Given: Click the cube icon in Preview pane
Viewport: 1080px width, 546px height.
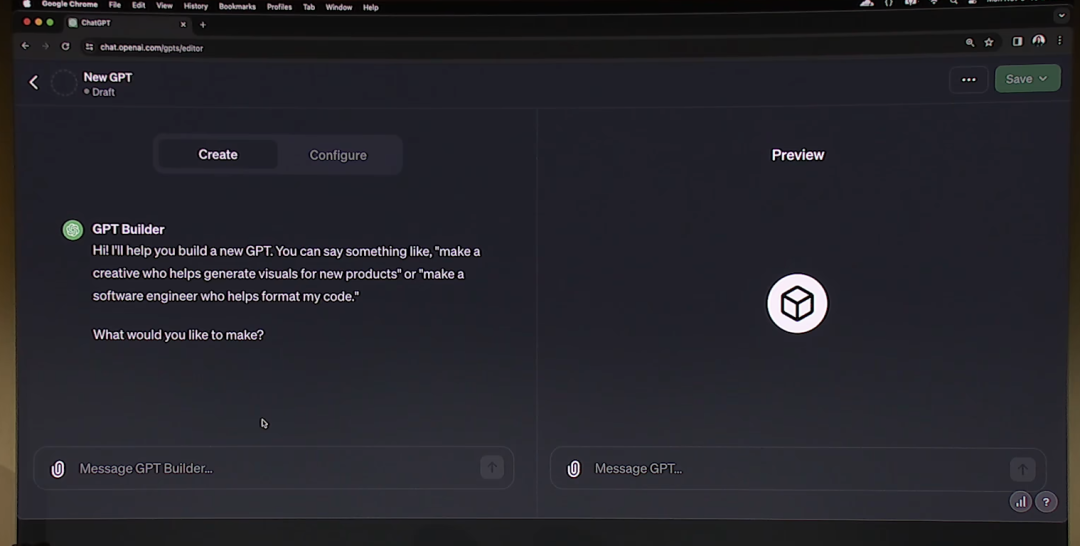Looking at the screenshot, I should [797, 304].
